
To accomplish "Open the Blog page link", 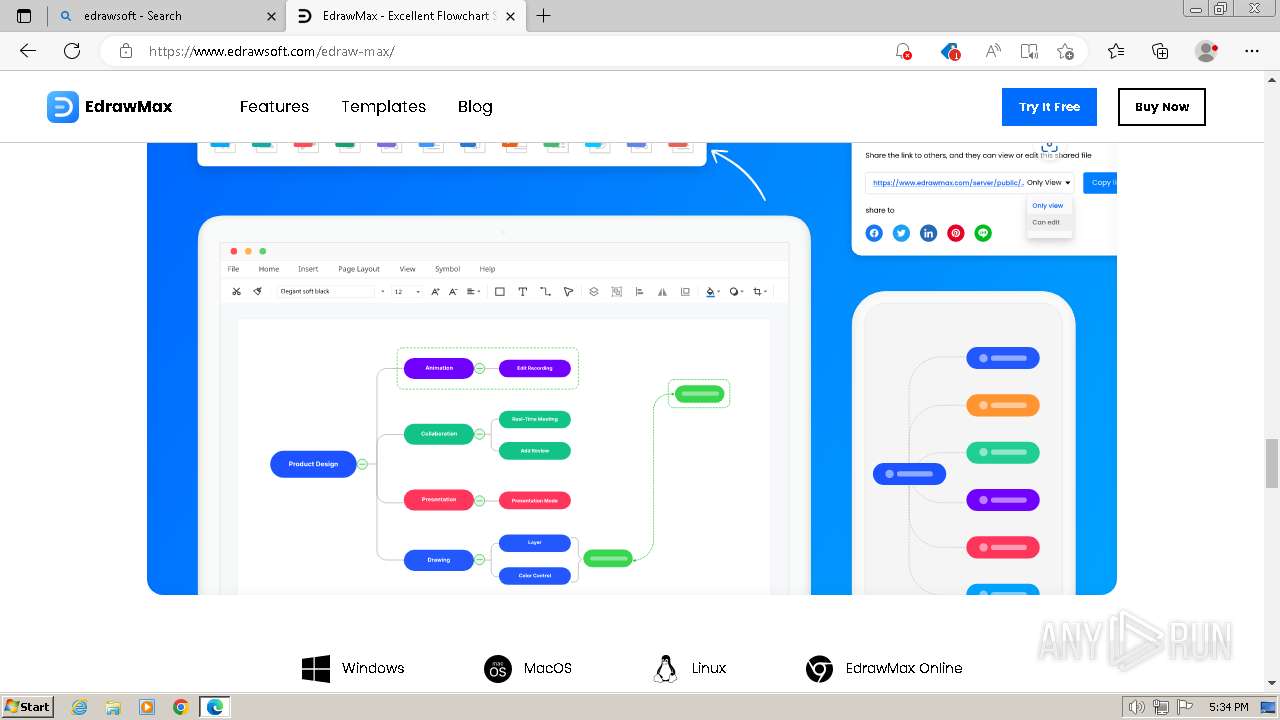I will [x=475, y=107].
